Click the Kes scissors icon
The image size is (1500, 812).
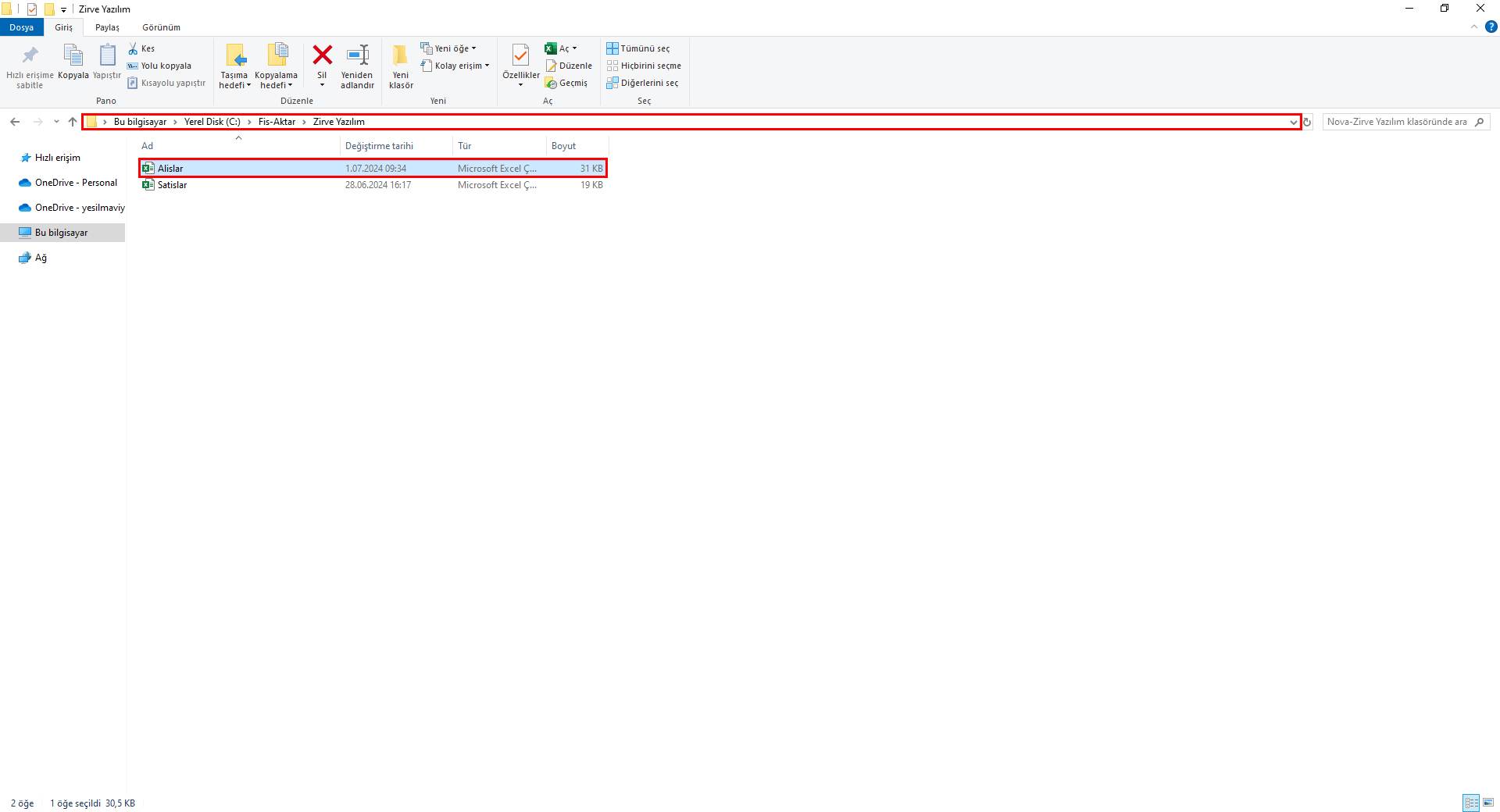pos(134,48)
